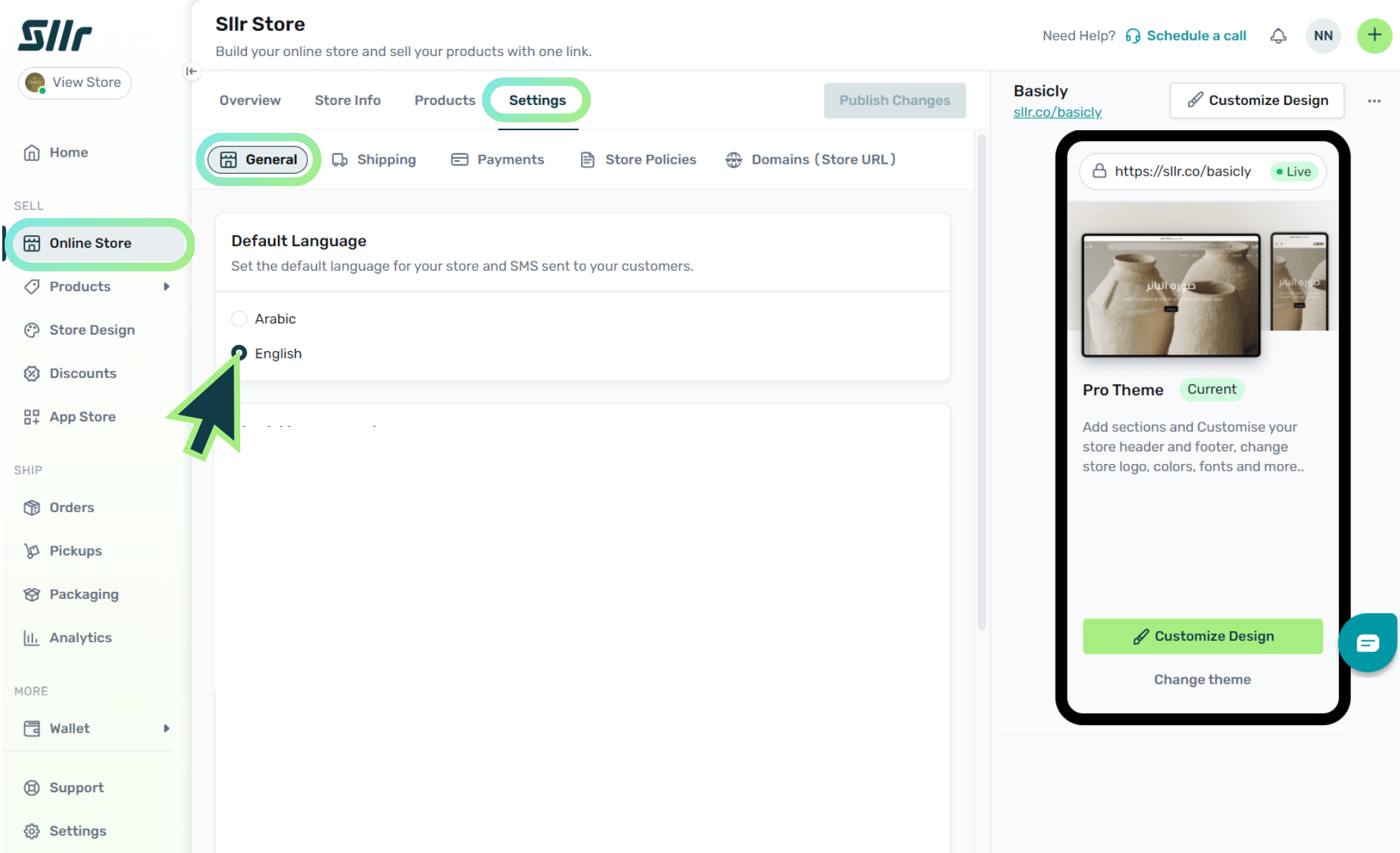The image size is (1400, 853).
Task: Open Discounts in the sidebar
Action: (x=83, y=373)
